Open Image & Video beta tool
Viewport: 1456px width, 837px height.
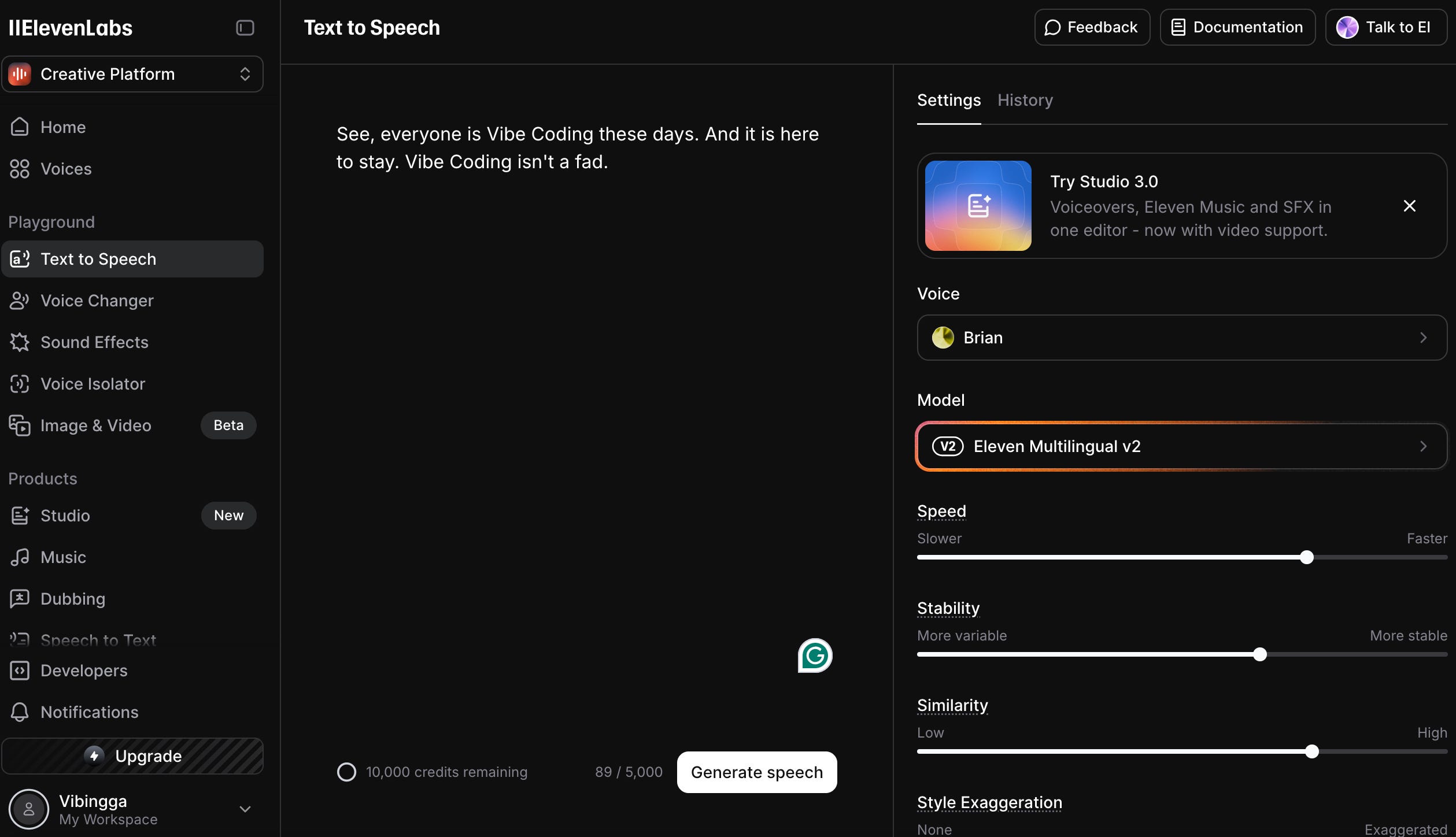95,425
